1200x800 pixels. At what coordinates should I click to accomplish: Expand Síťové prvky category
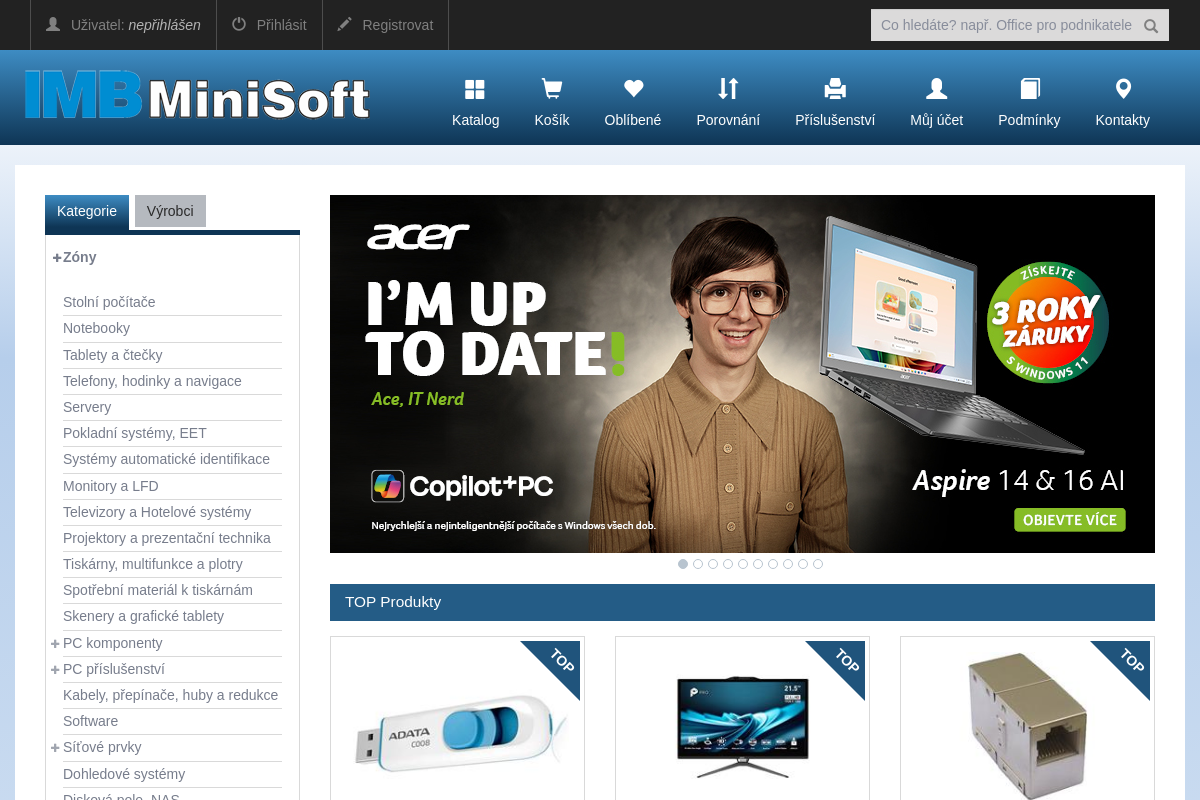tap(55, 747)
